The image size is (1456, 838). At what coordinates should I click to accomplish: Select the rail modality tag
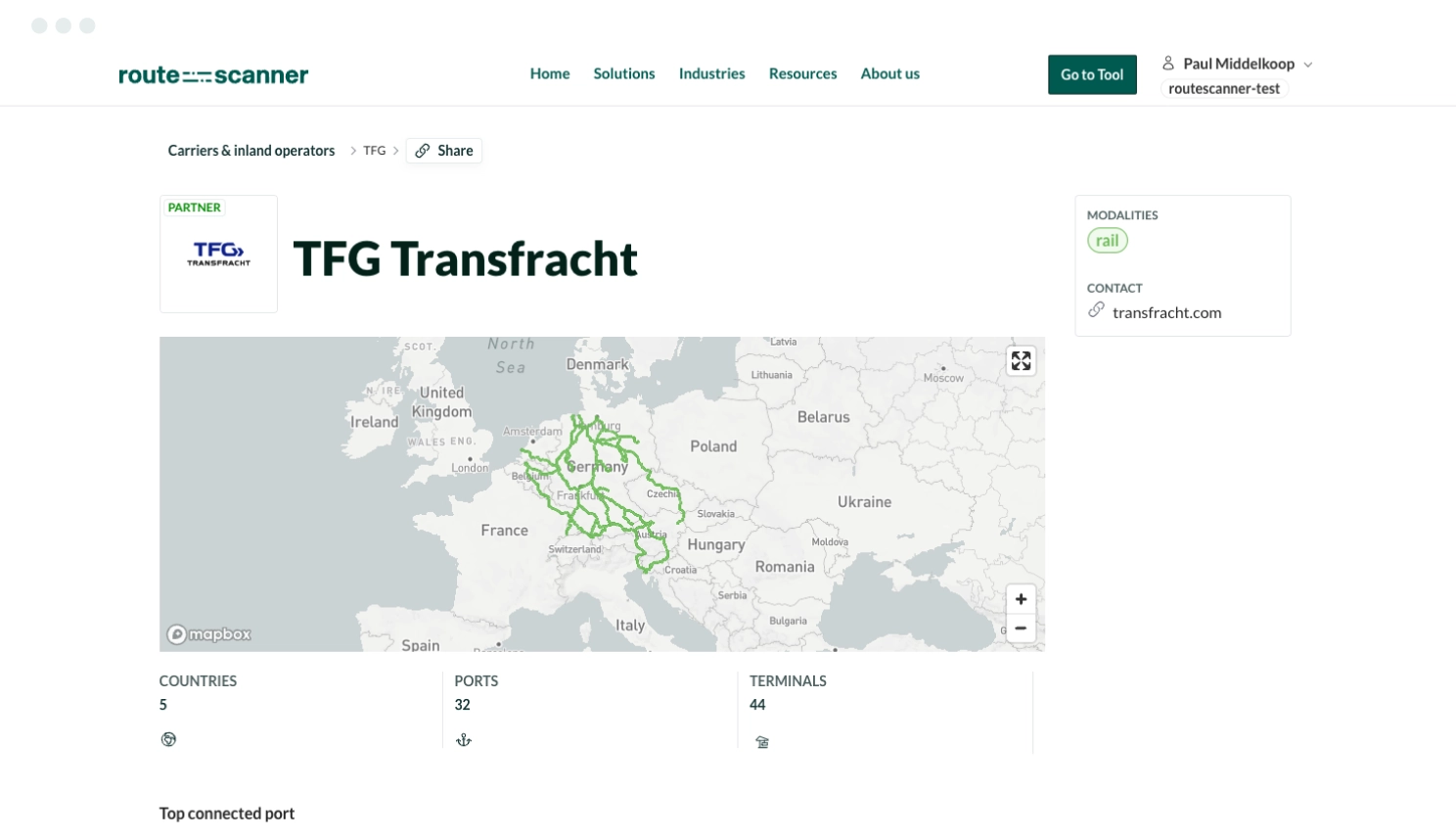point(1108,241)
